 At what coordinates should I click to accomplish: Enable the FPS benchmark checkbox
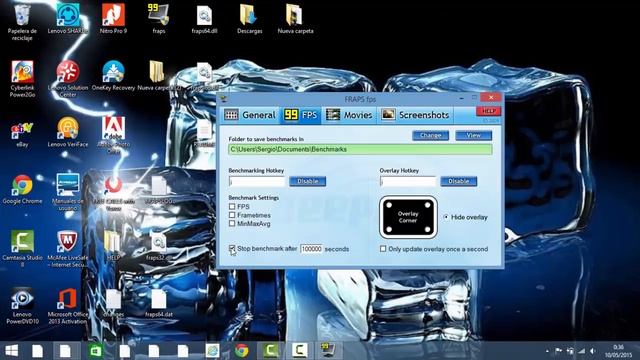(232, 207)
